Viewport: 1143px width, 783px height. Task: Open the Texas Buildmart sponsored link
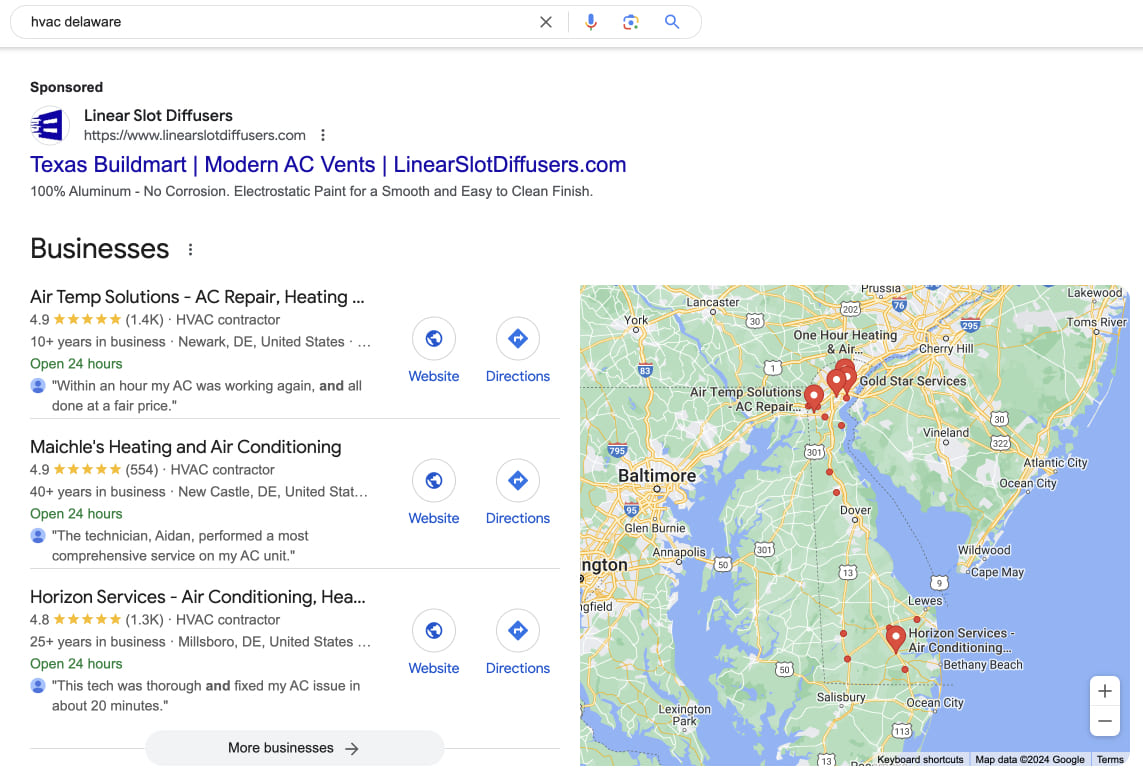pyautogui.click(x=328, y=165)
